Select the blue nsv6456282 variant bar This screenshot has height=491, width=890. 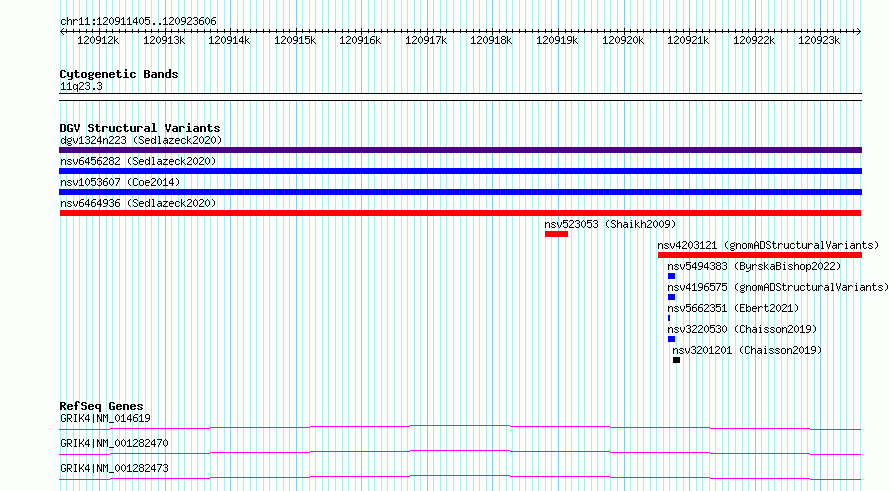[x=460, y=171]
